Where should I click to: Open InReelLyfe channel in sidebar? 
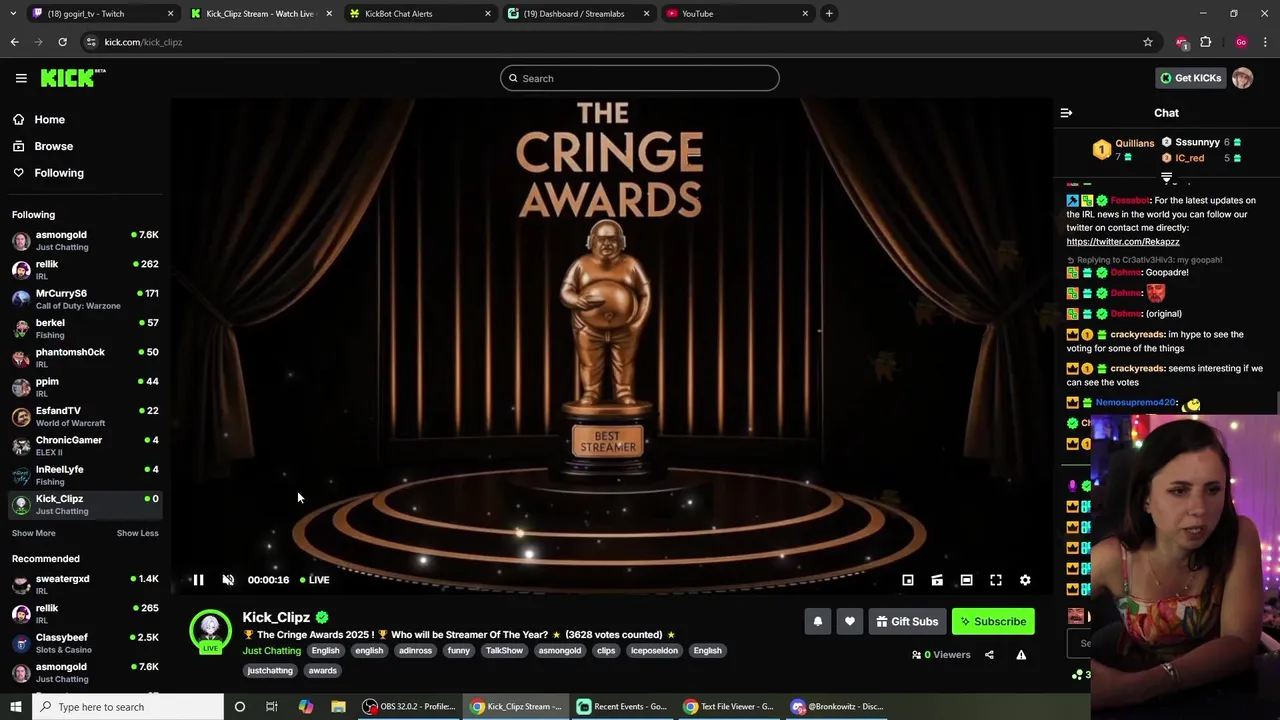pyautogui.click(x=85, y=475)
